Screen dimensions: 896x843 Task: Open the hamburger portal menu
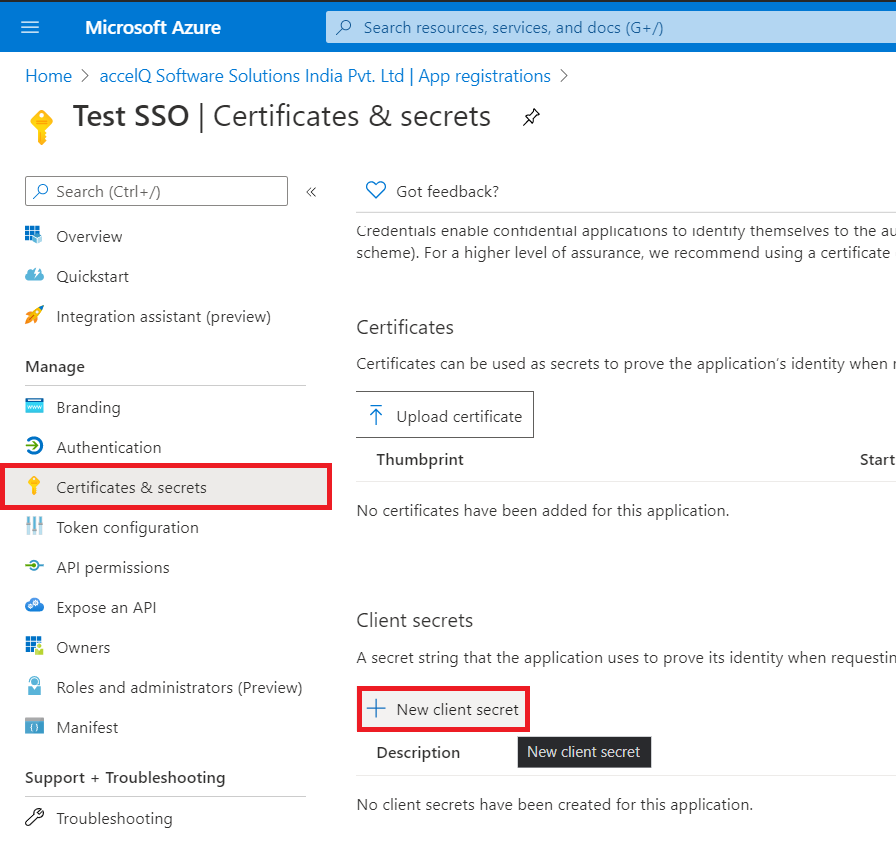[x=30, y=27]
